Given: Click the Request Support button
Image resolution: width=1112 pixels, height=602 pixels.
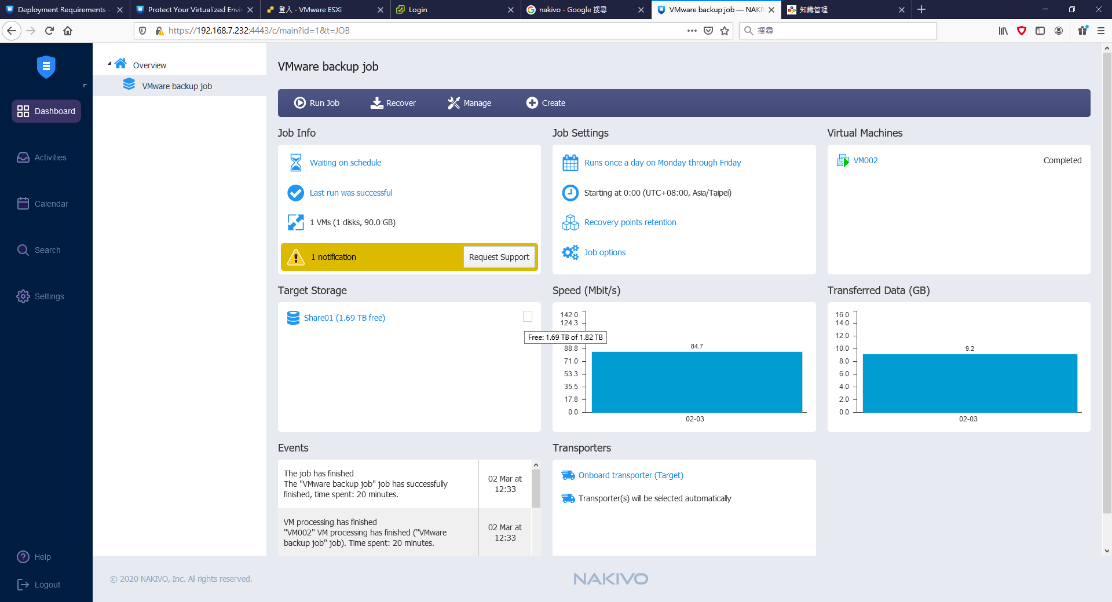Looking at the screenshot, I should click(x=499, y=257).
